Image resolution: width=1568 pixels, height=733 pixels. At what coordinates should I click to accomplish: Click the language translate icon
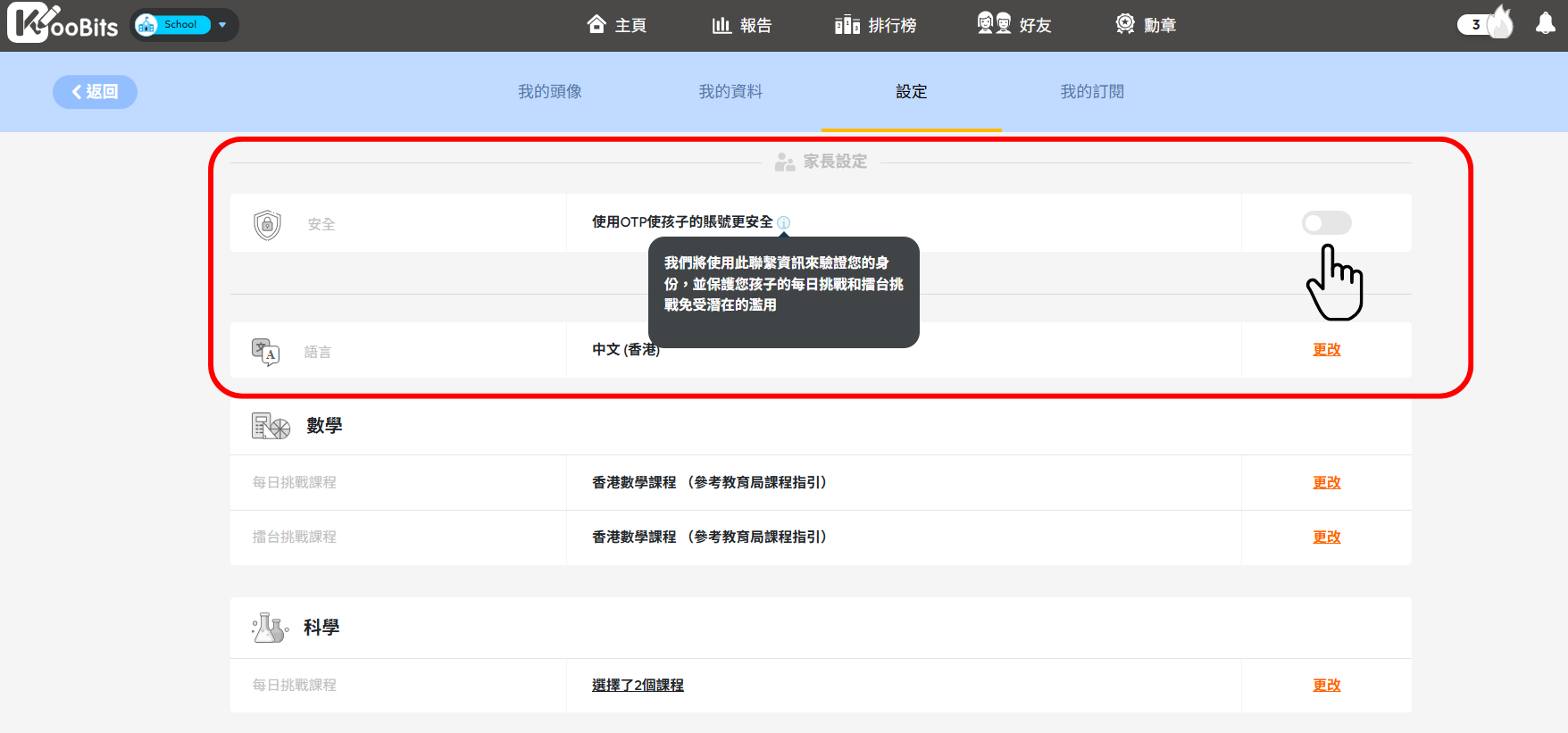coord(265,352)
